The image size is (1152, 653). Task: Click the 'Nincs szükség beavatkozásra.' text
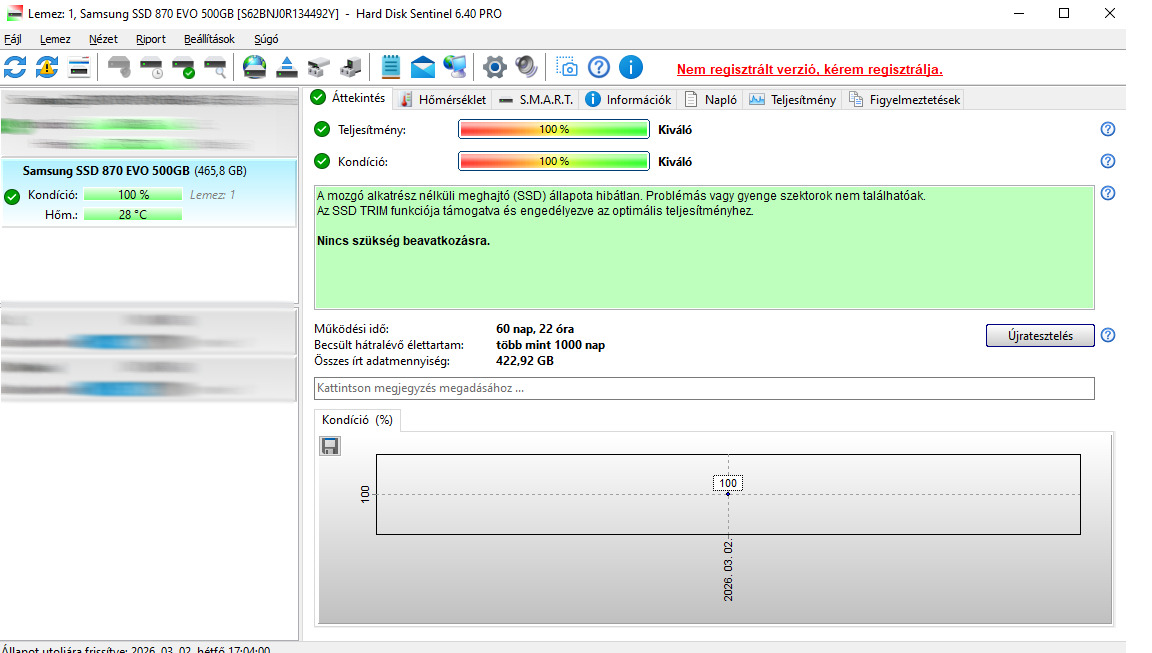[x=403, y=241]
